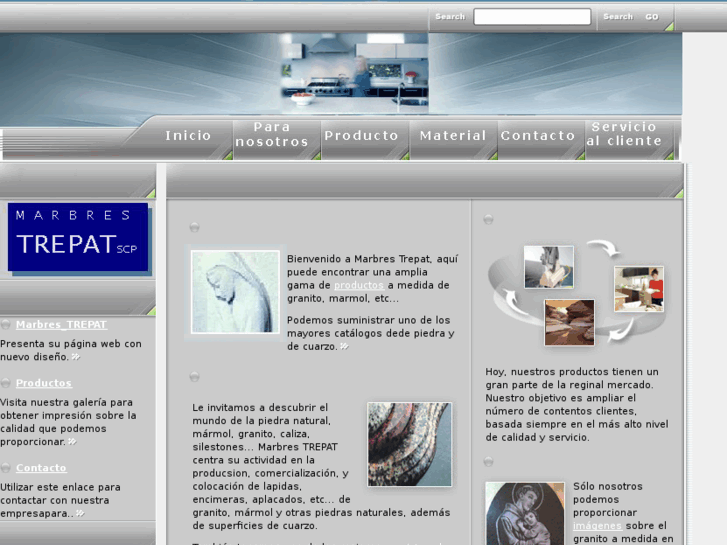Click the stone carving photo in cycle graphic
The height and width of the screenshot is (545, 727).
548,267
